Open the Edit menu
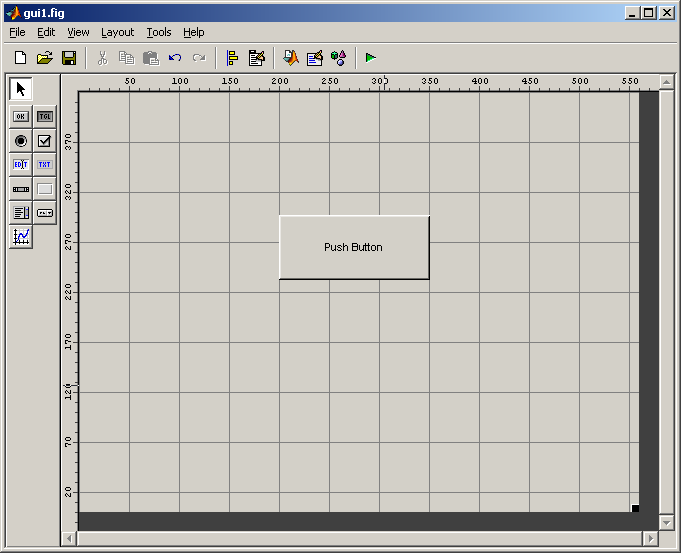This screenshot has width=681, height=553. click(46, 33)
